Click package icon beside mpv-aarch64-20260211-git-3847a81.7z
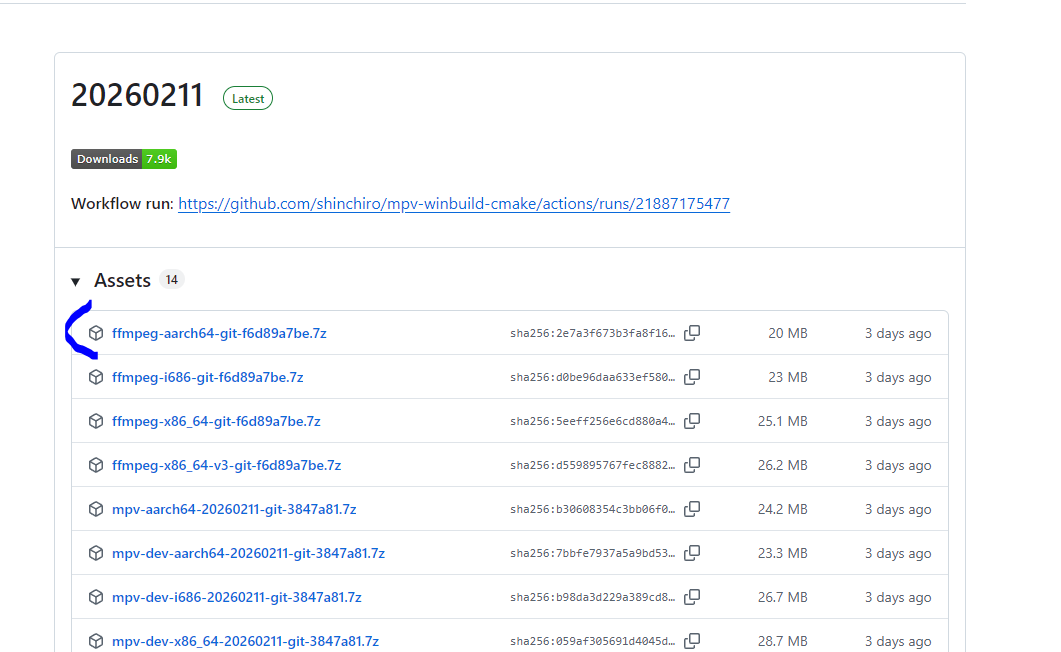 (x=96, y=509)
